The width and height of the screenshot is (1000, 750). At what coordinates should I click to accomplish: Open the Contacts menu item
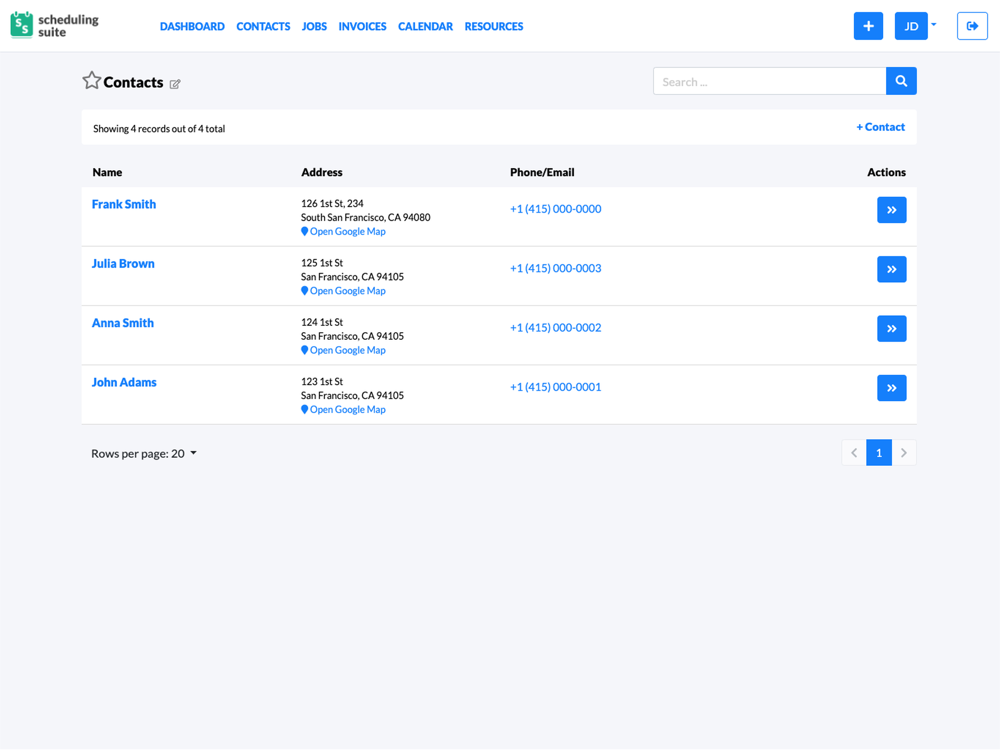[x=263, y=26]
